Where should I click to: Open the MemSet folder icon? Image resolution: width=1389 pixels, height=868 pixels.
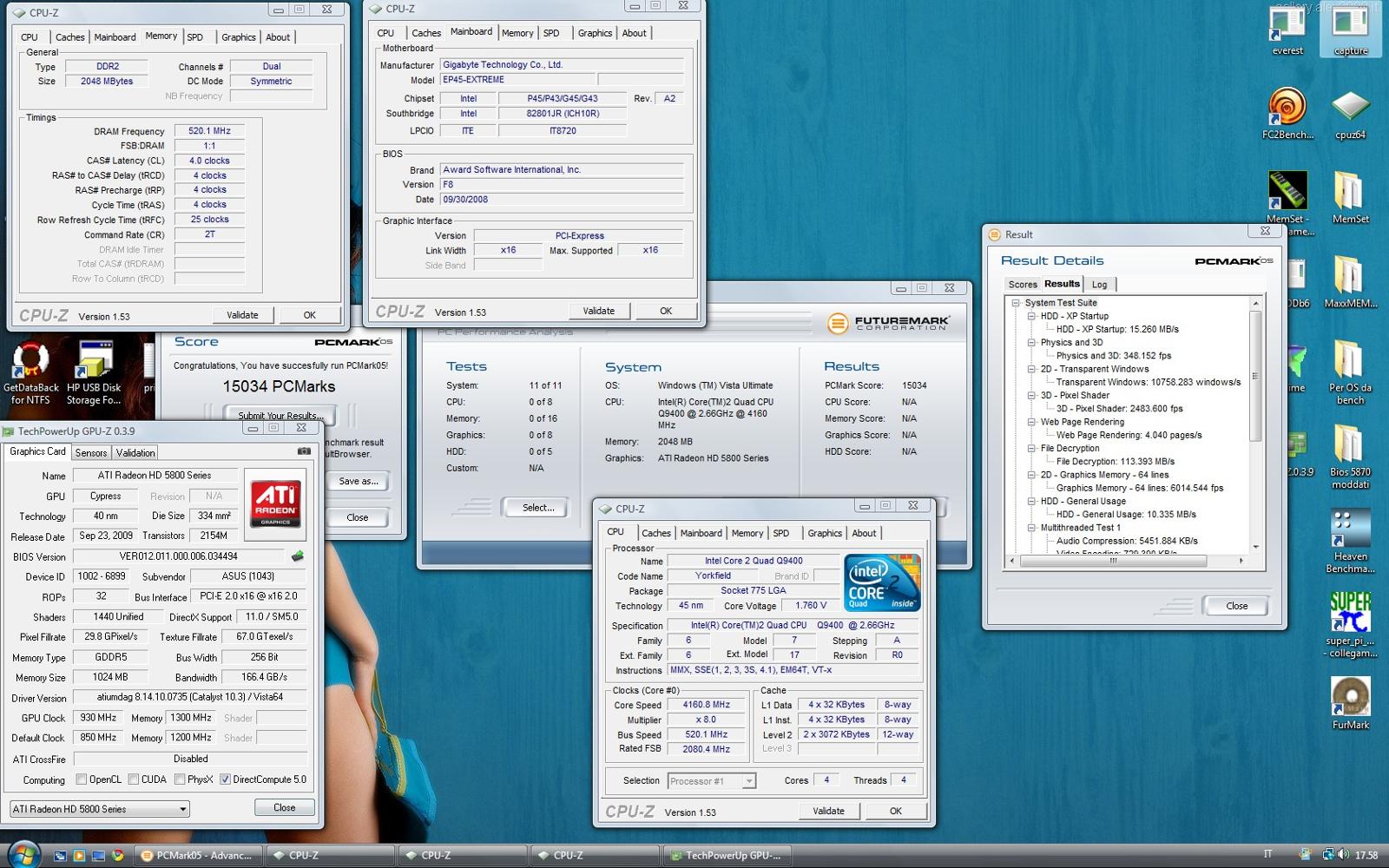pos(1350,196)
